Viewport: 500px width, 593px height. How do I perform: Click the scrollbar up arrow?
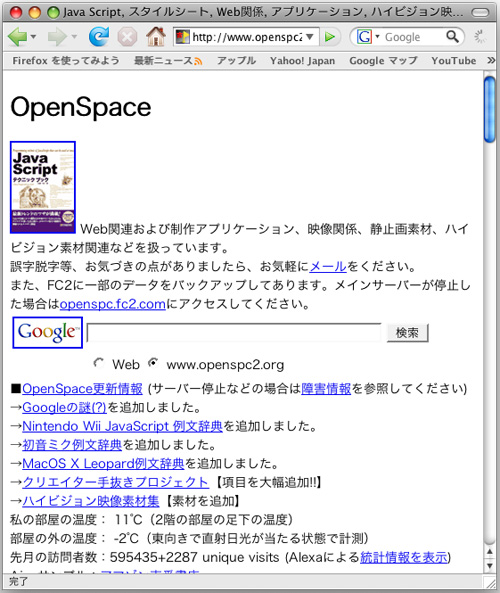tap(490, 552)
